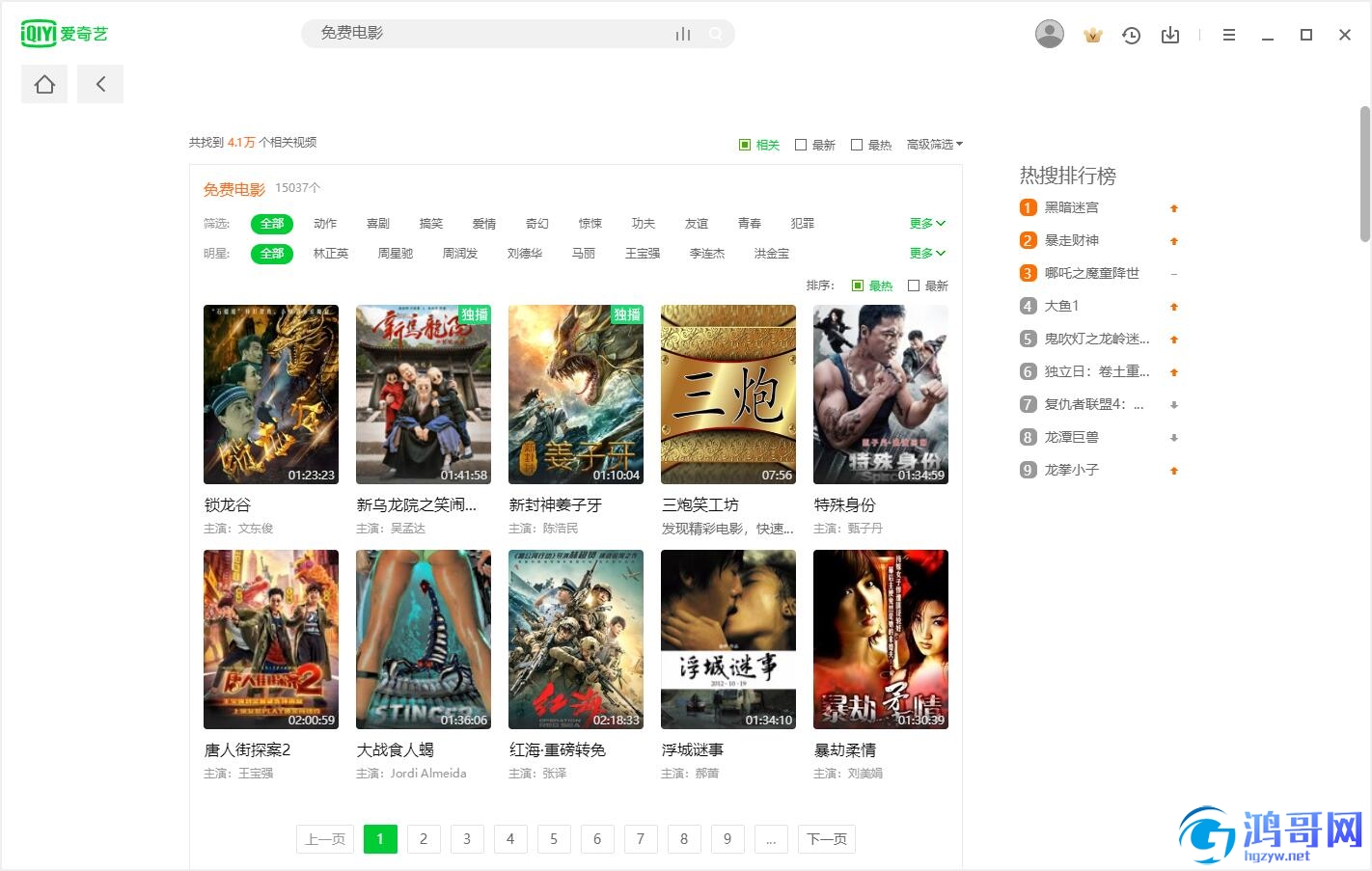Expand 更多 in the 明星 row

click(x=927, y=254)
